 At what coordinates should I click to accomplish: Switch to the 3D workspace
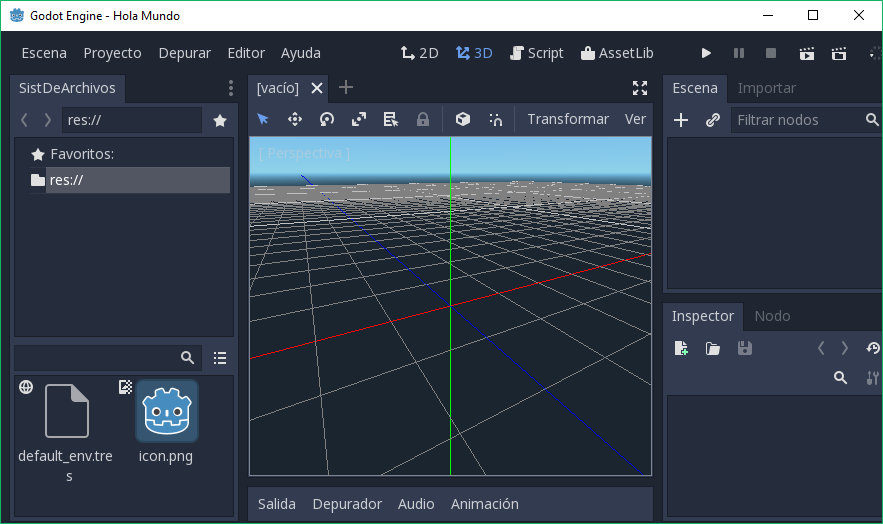tap(474, 53)
